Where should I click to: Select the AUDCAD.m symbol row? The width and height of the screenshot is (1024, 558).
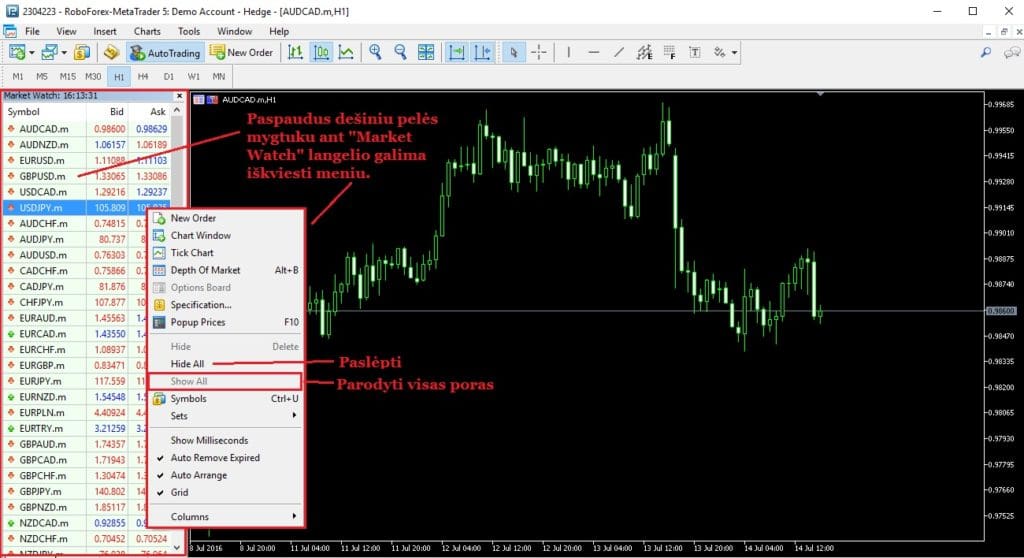coord(88,129)
